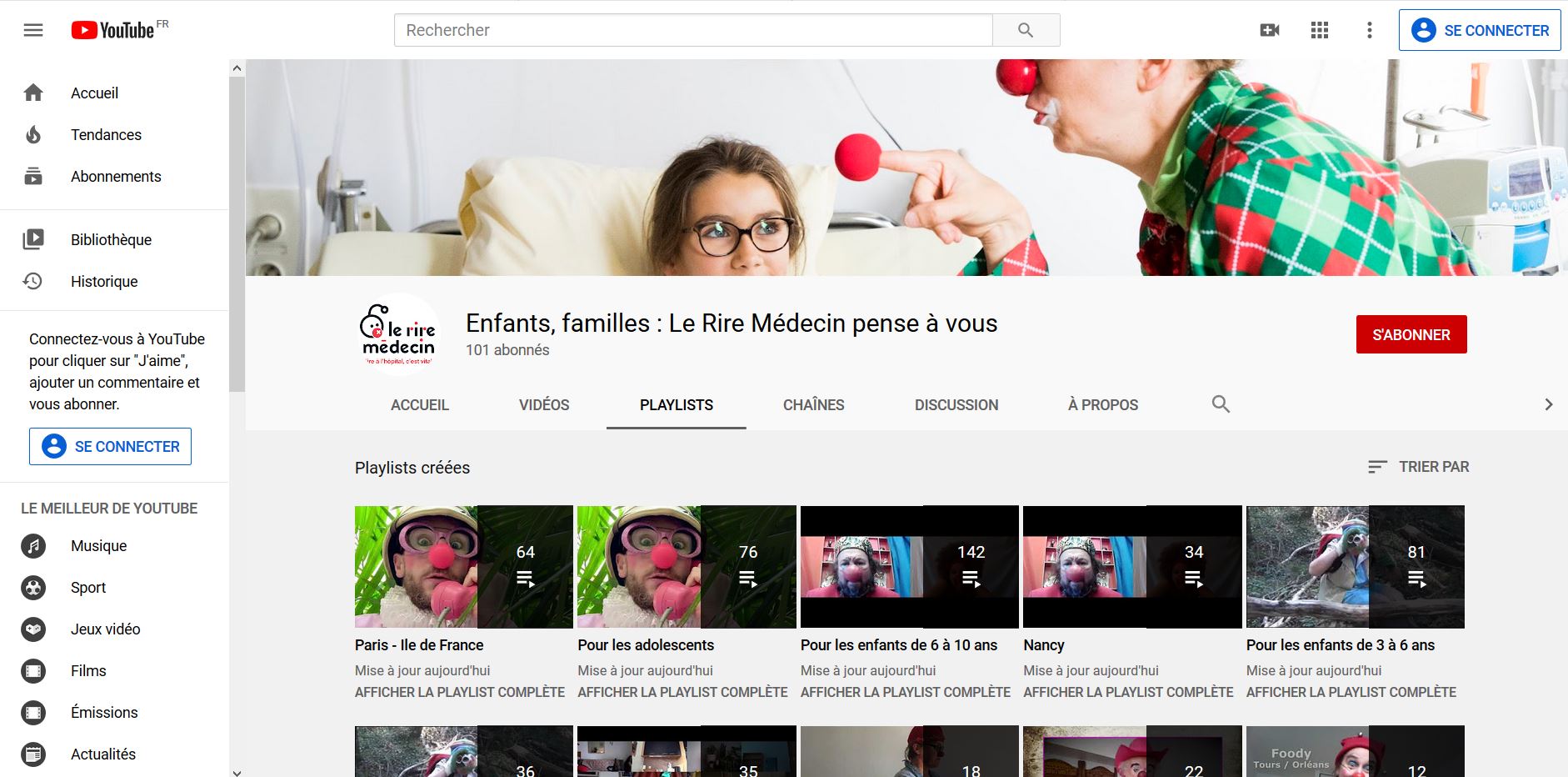Click the sort icon beside TRIER PAR
The width and height of the screenshot is (1568, 777).
[1377, 467]
